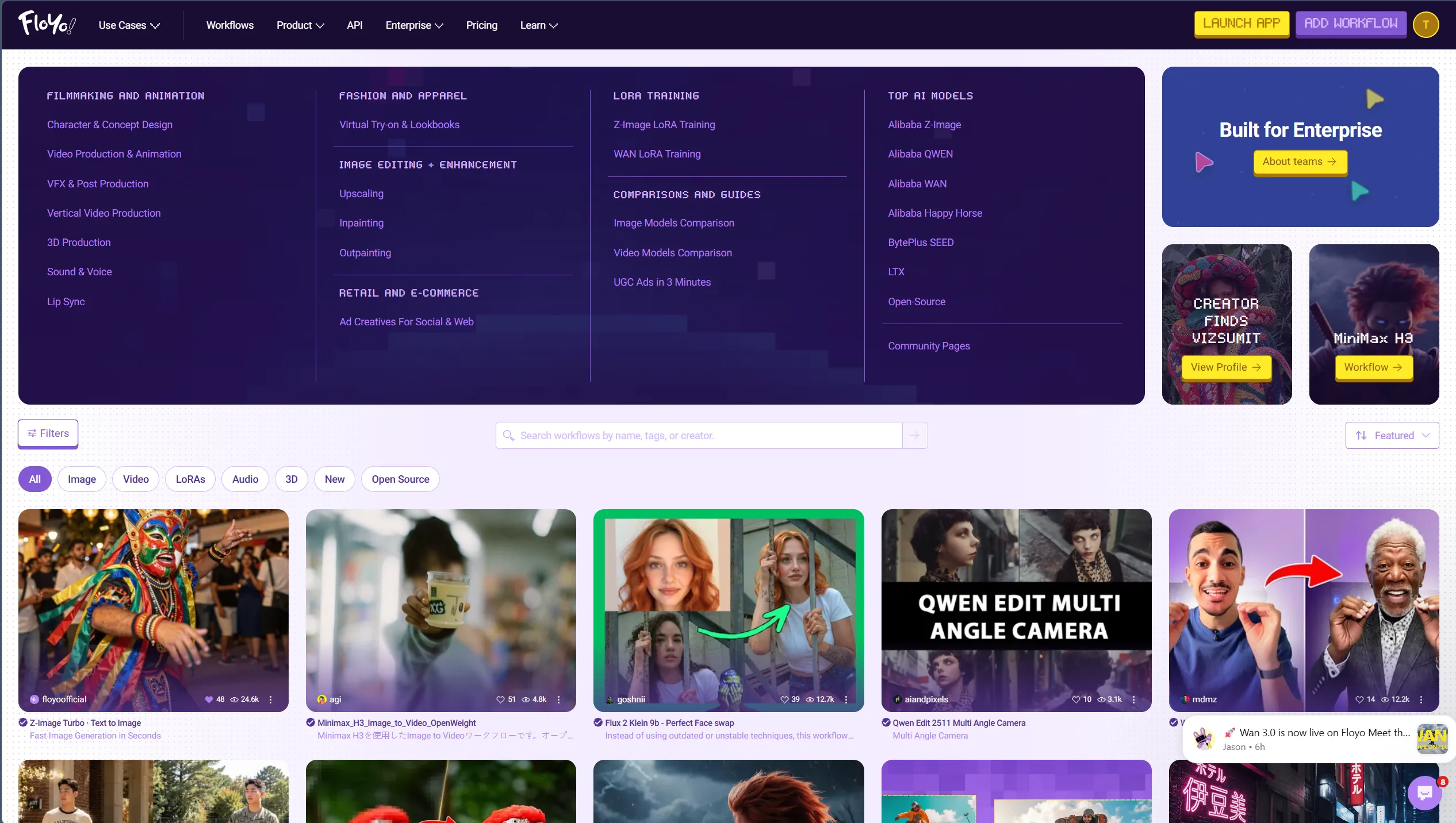Expand the Use Cases menu
Screen dimensions: 1456x823
[129, 25]
